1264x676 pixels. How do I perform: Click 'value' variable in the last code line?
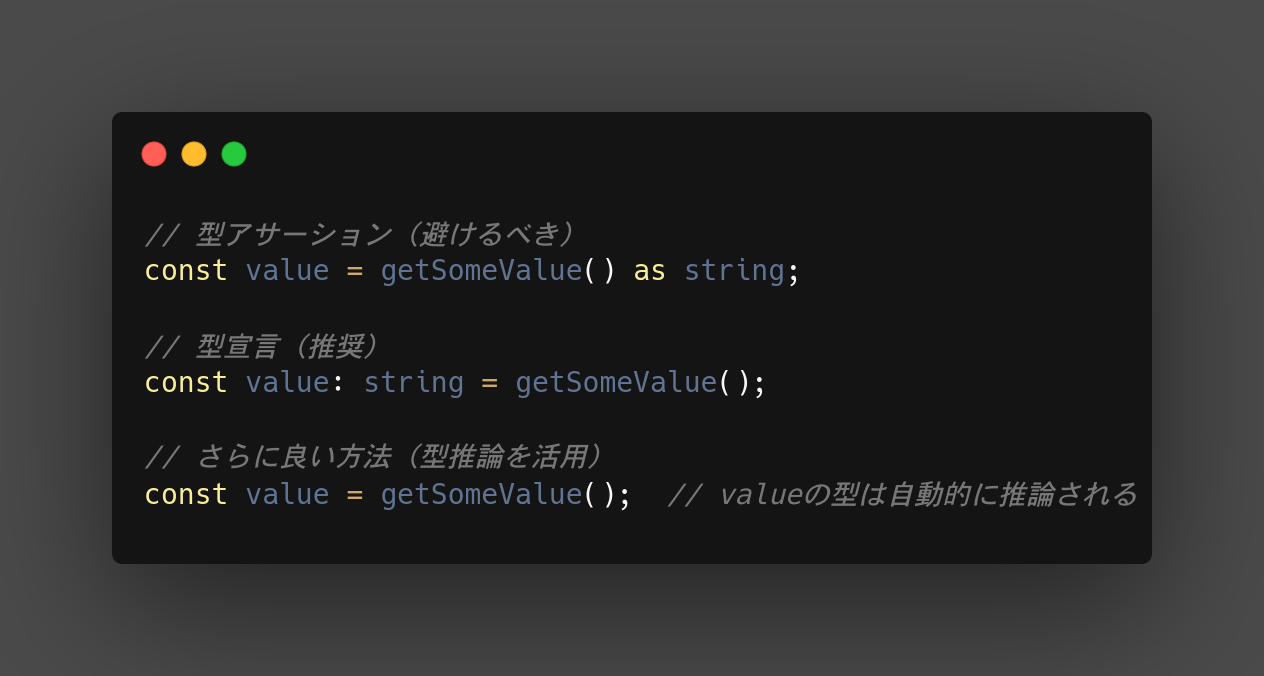[x=288, y=495]
